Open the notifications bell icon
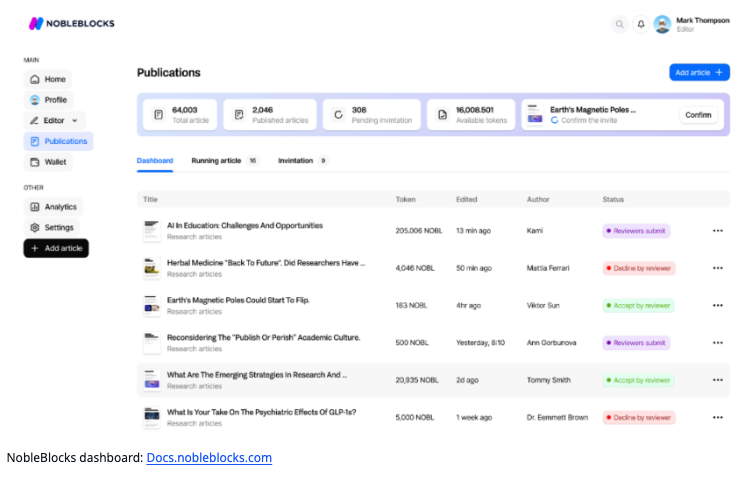Viewport: 748px width, 479px height. (641, 24)
